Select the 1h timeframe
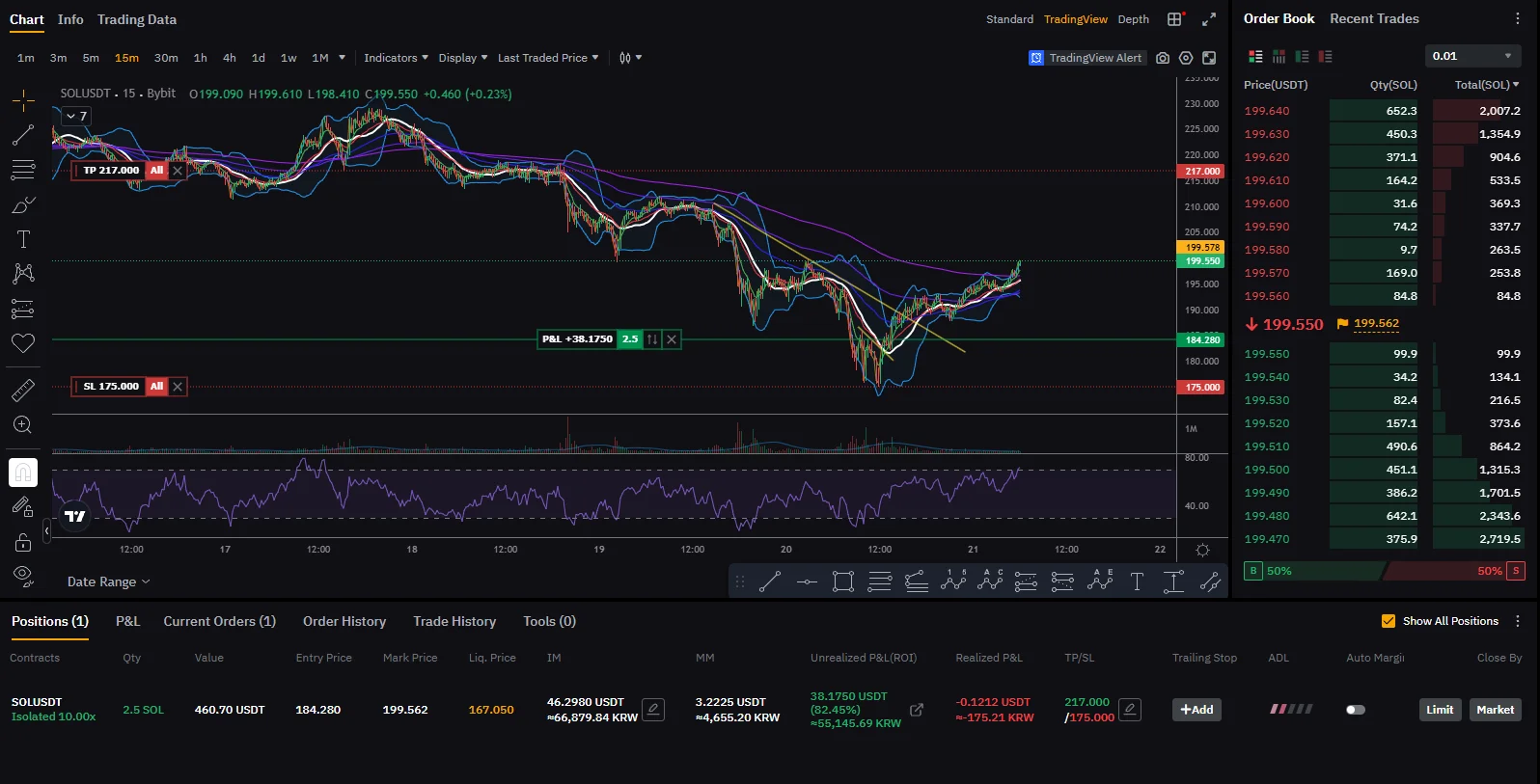This screenshot has height=784, width=1540. click(201, 58)
